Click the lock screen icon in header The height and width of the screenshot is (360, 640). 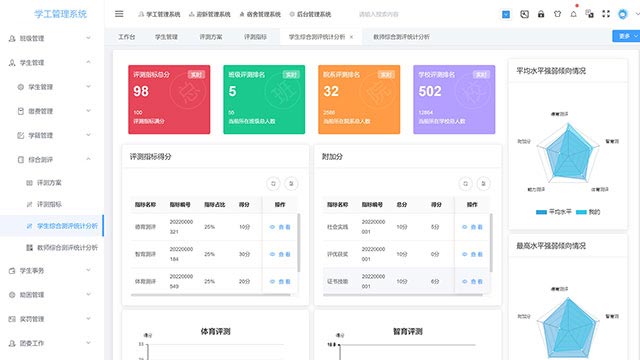[541, 14]
